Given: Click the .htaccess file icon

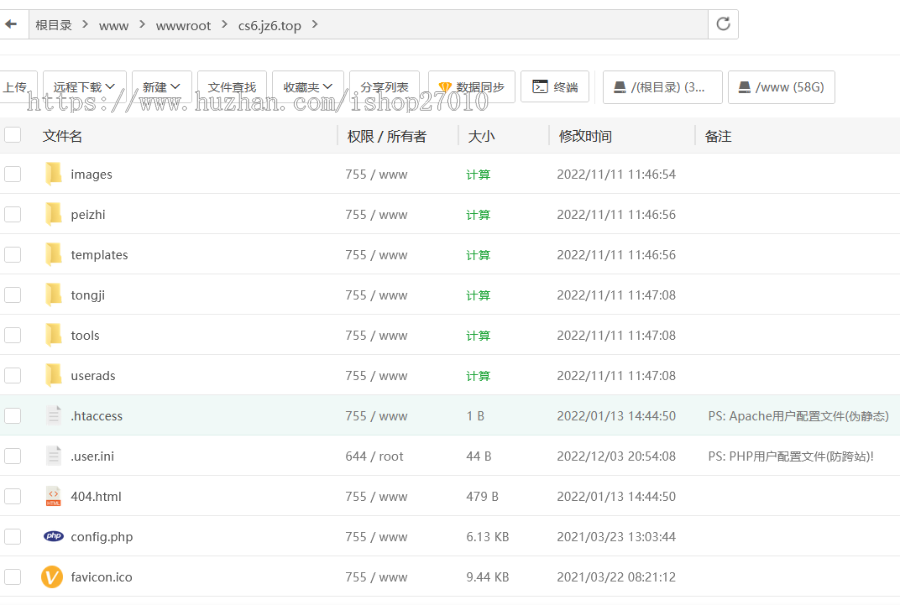Looking at the screenshot, I should tap(53, 415).
